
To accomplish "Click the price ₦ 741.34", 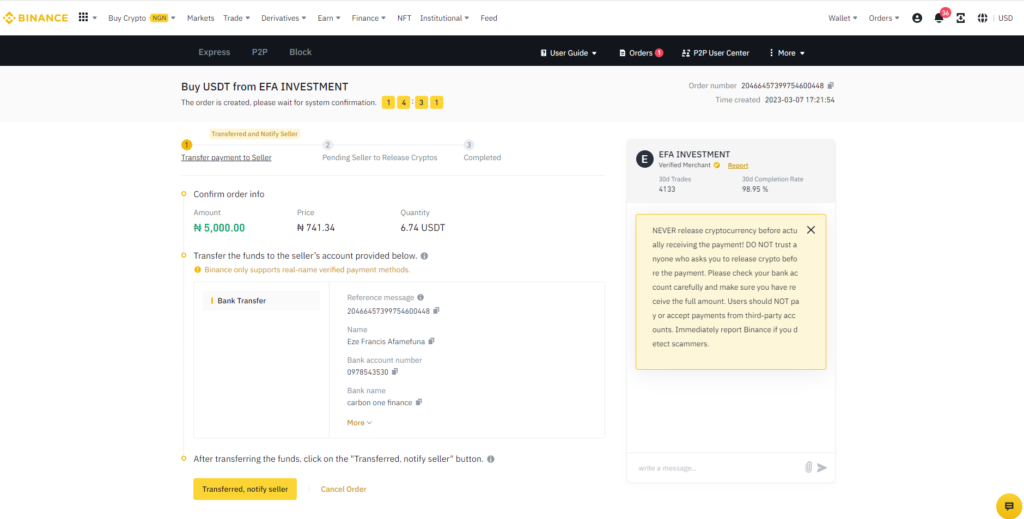I will tap(316, 228).
